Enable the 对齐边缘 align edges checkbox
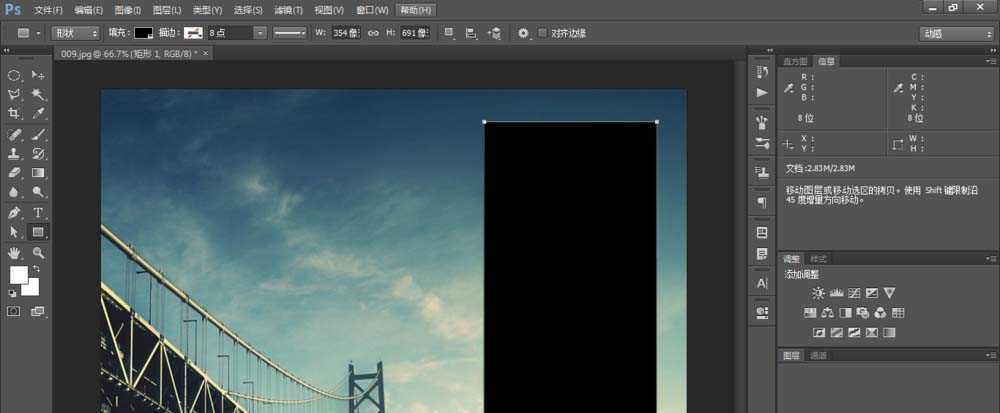The image size is (1000, 413). click(543, 33)
